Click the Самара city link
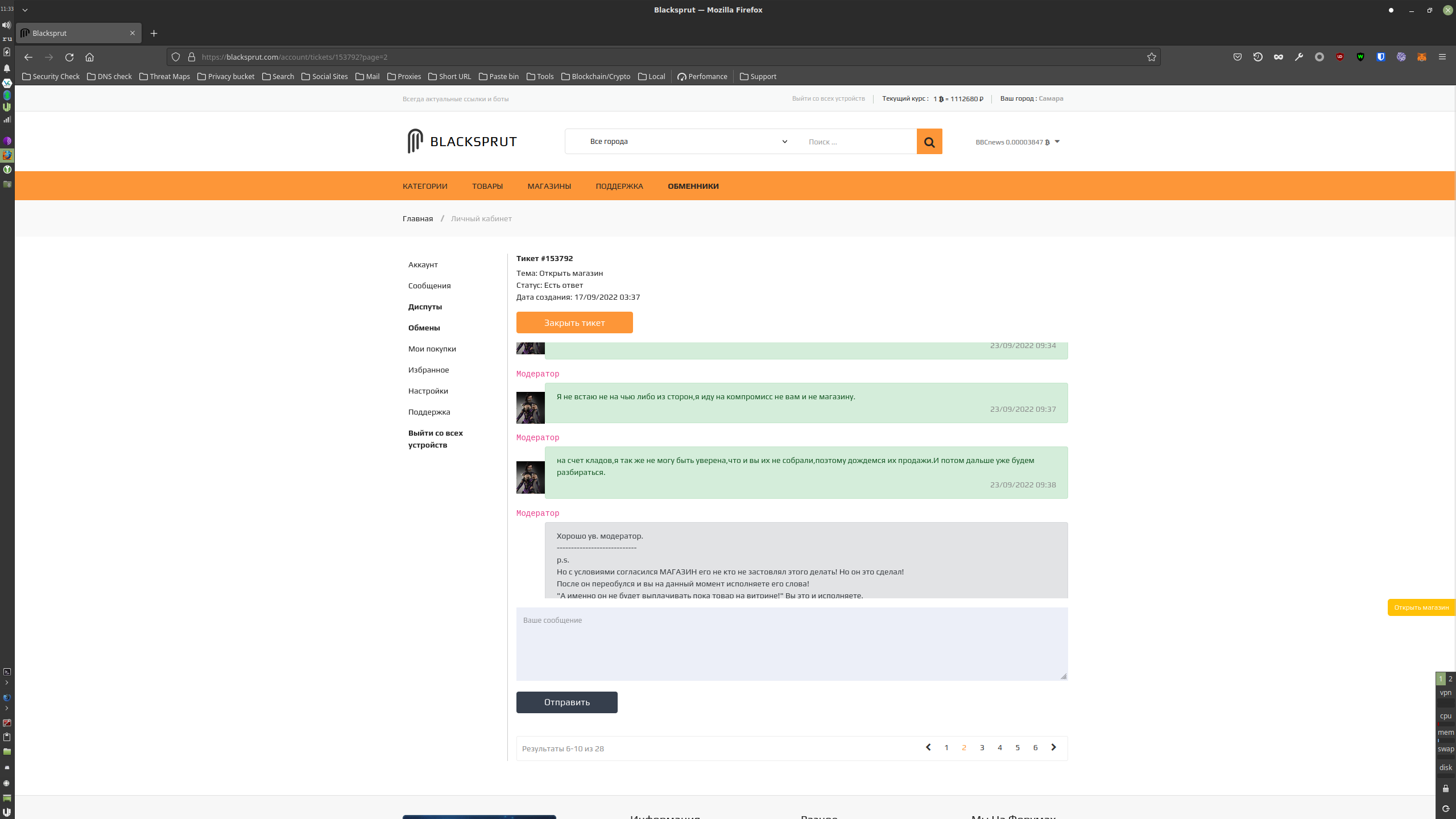This screenshot has width=1456, height=819. (x=1050, y=98)
